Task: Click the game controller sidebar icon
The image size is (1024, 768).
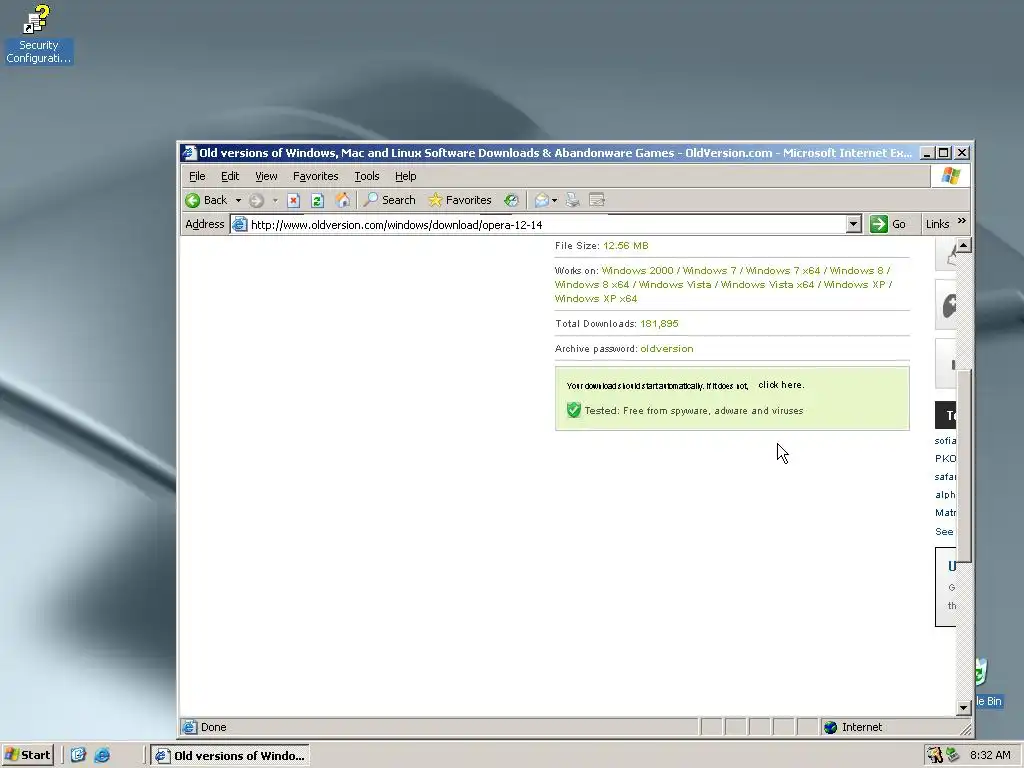Action: pyautogui.click(x=946, y=305)
